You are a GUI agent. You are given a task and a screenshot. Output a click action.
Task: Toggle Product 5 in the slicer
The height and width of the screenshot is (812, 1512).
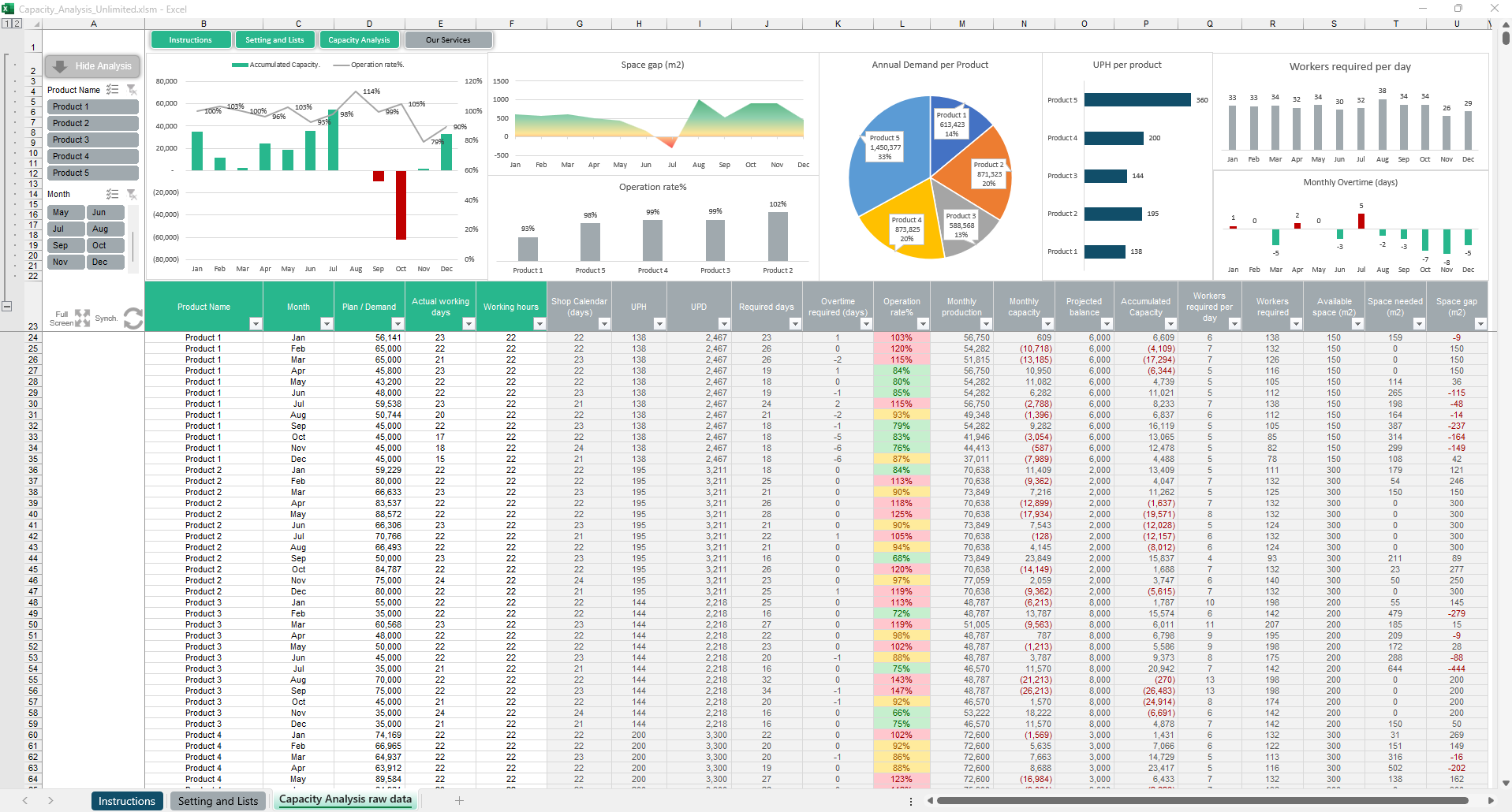[x=92, y=173]
